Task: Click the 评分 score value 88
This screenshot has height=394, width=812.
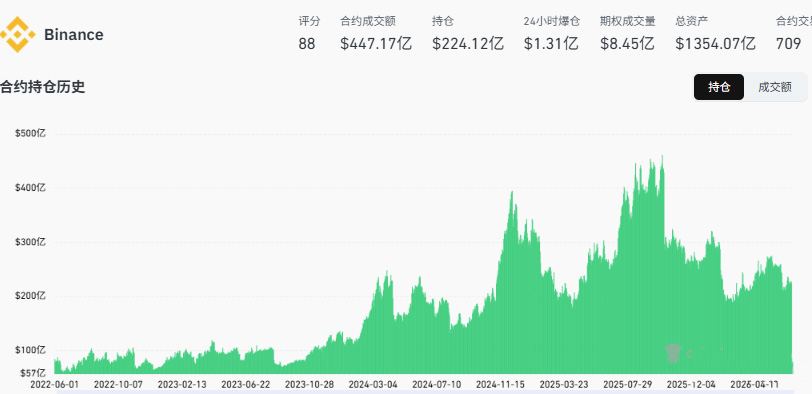Action: click(307, 43)
